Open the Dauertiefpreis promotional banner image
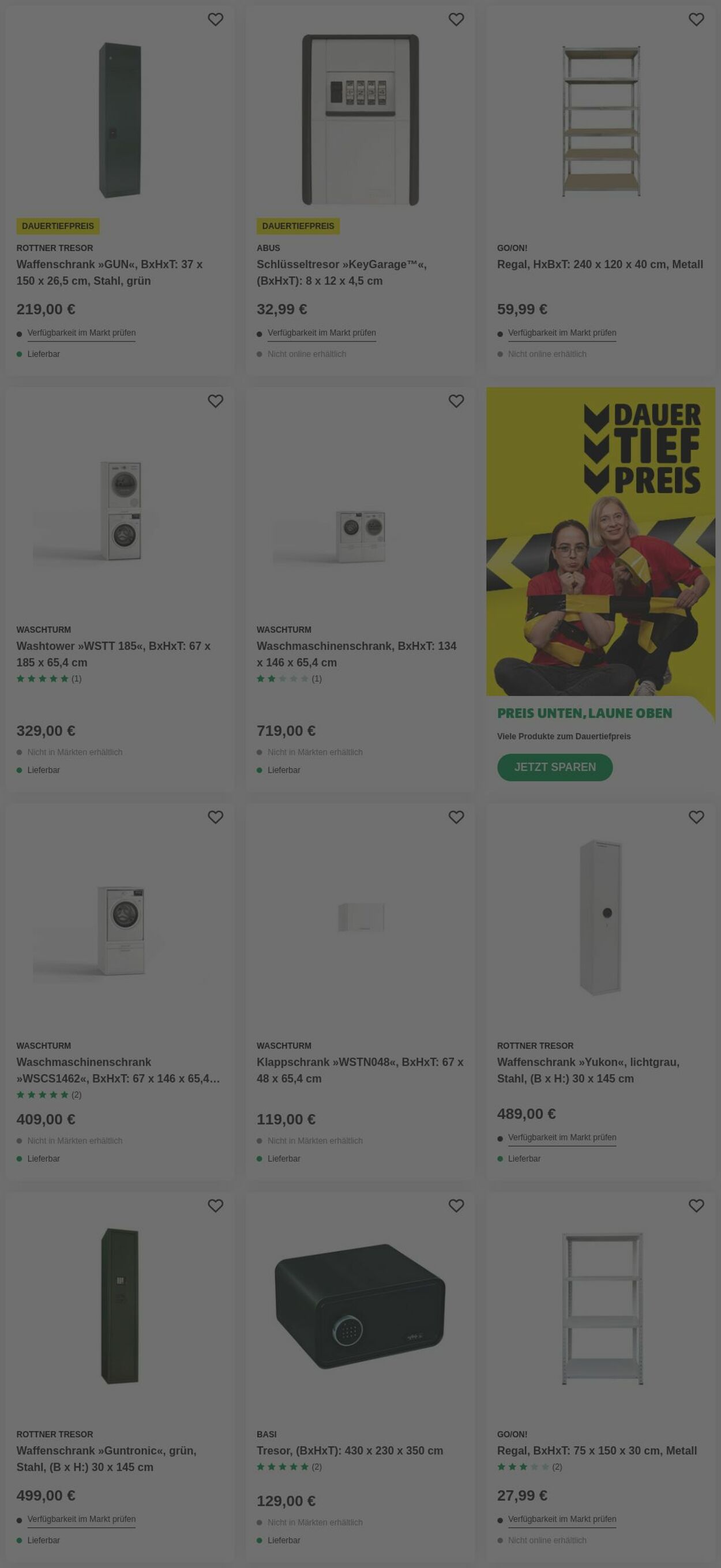 tap(600, 541)
